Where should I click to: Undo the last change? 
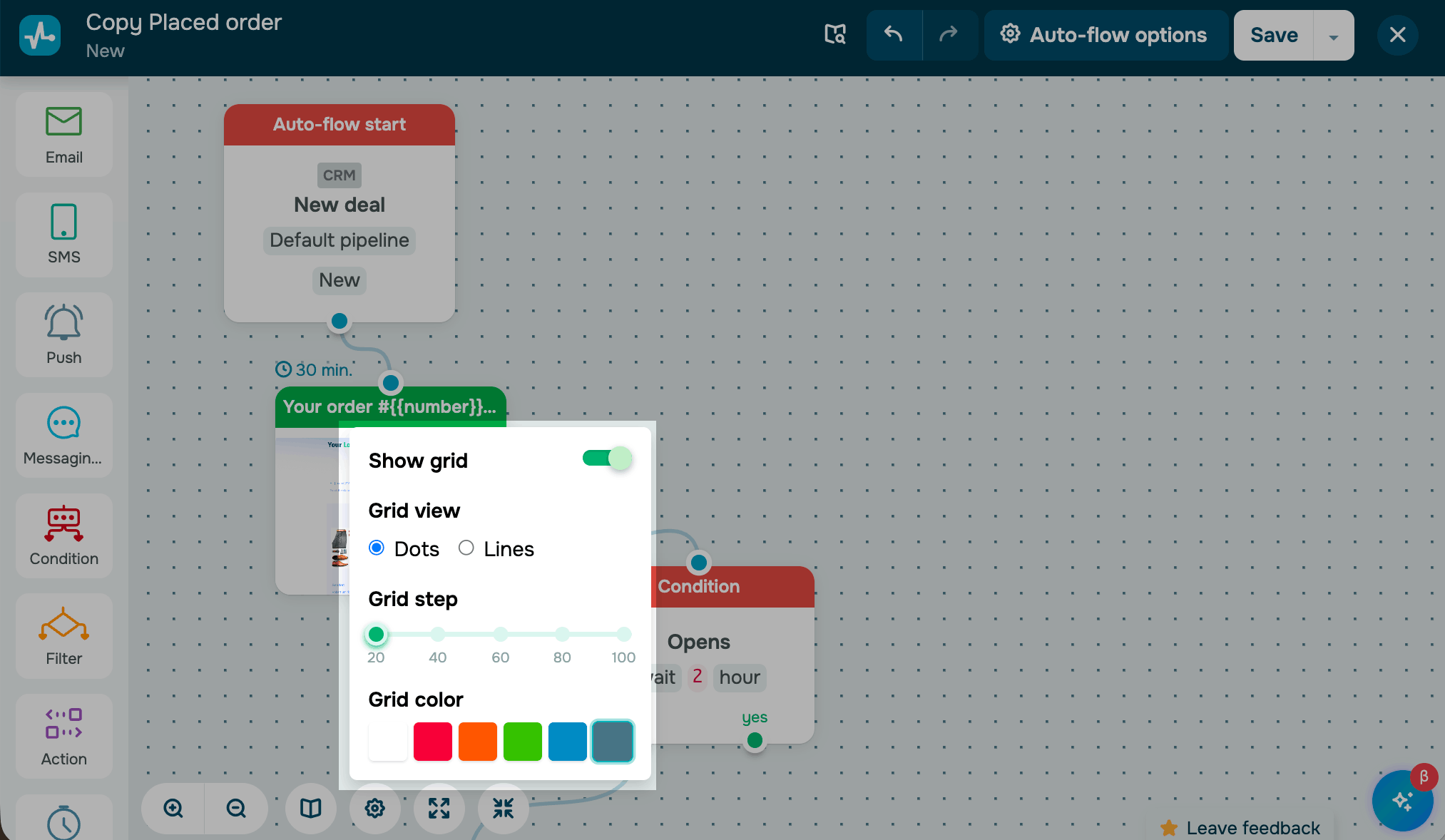click(x=894, y=34)
